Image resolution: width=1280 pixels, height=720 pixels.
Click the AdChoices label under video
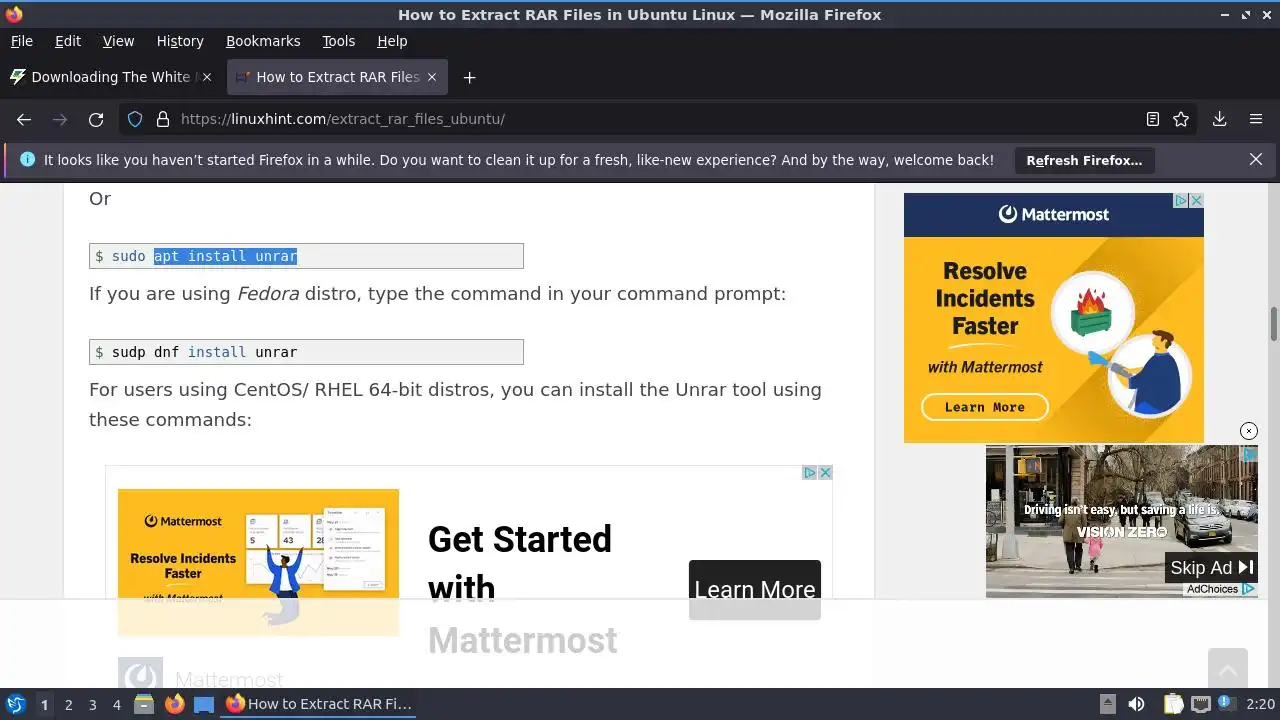coord(1220,589)
